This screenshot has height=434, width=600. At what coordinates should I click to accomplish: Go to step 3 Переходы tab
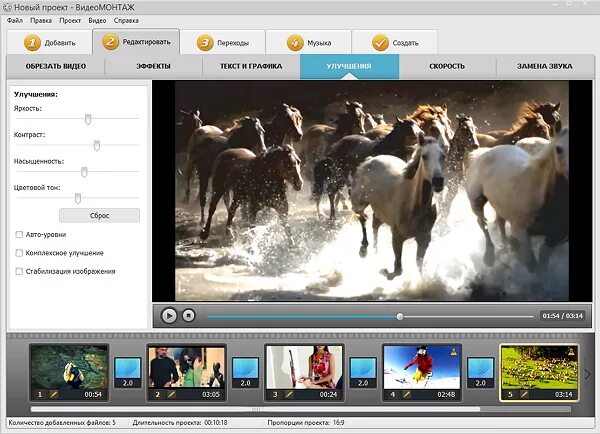pos(223,42)
